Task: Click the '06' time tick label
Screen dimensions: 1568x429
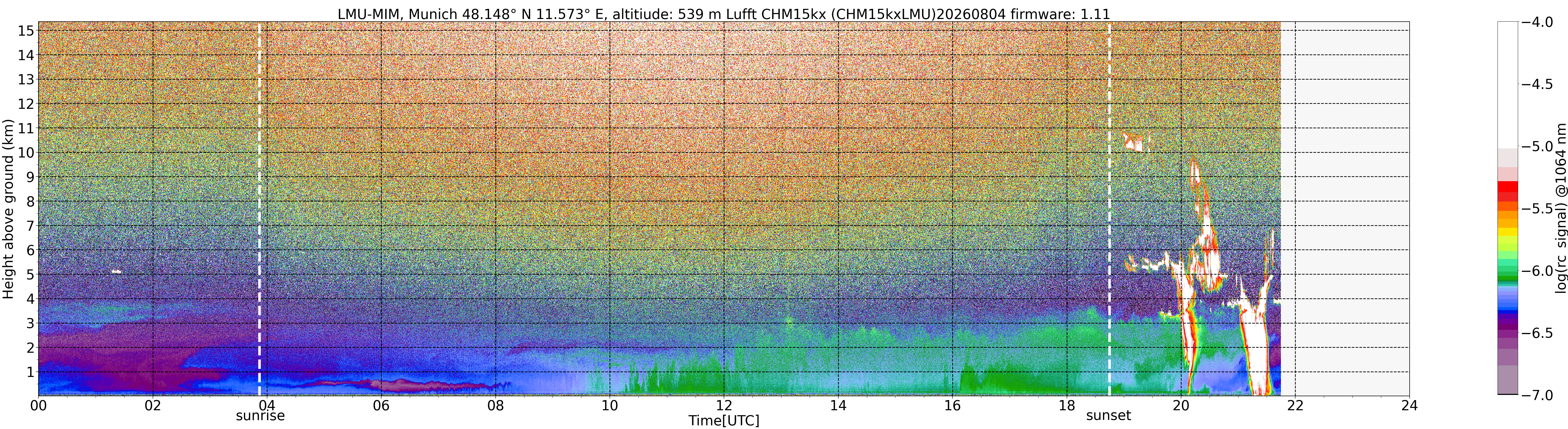Action: point(381,406)
